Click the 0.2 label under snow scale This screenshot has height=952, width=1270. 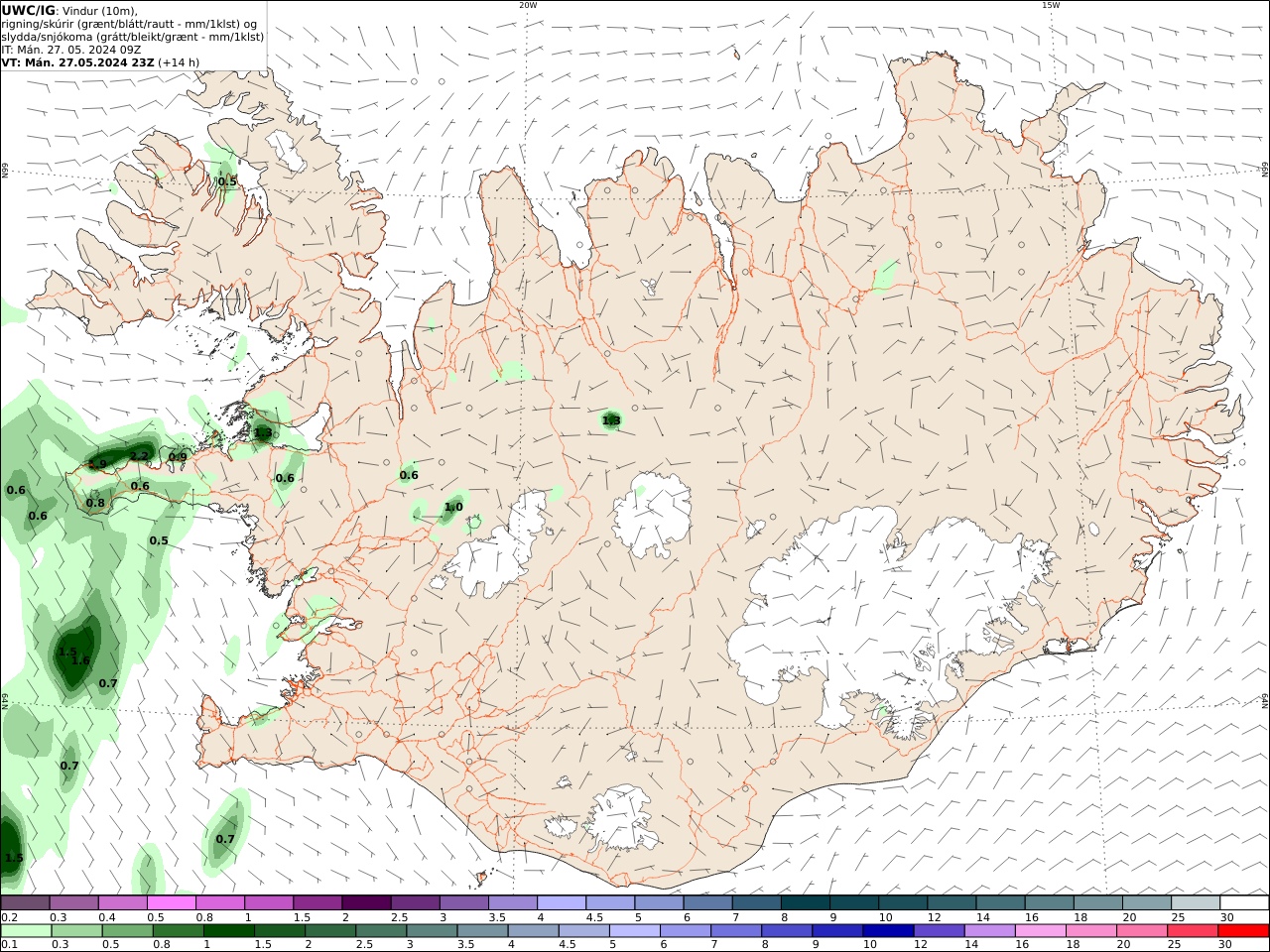coord(9,917)
